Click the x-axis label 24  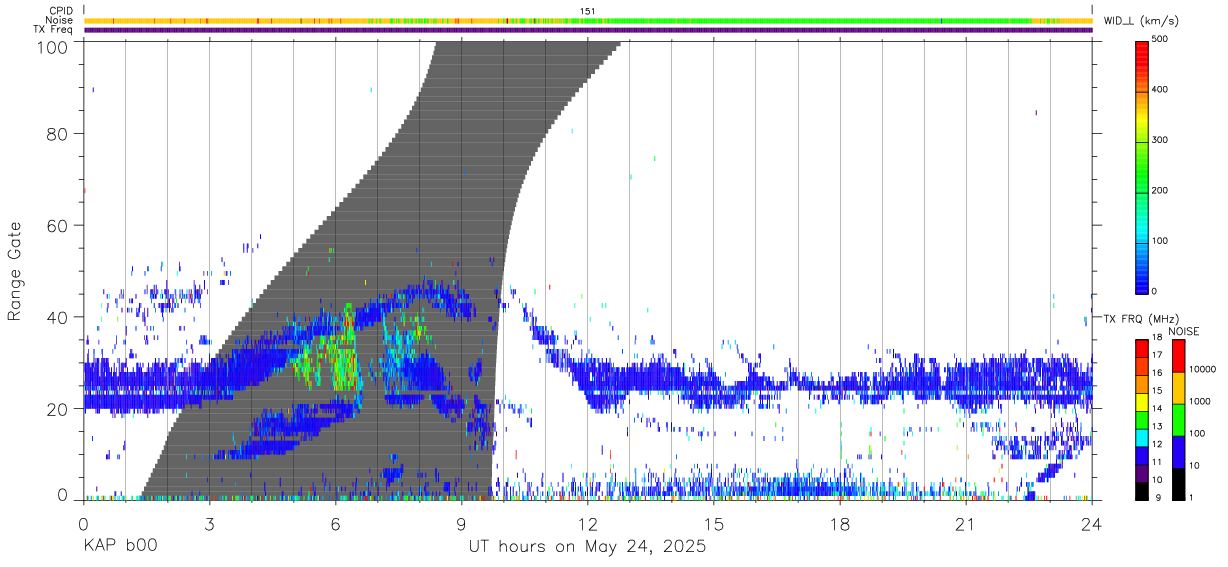pos(1092,523)
